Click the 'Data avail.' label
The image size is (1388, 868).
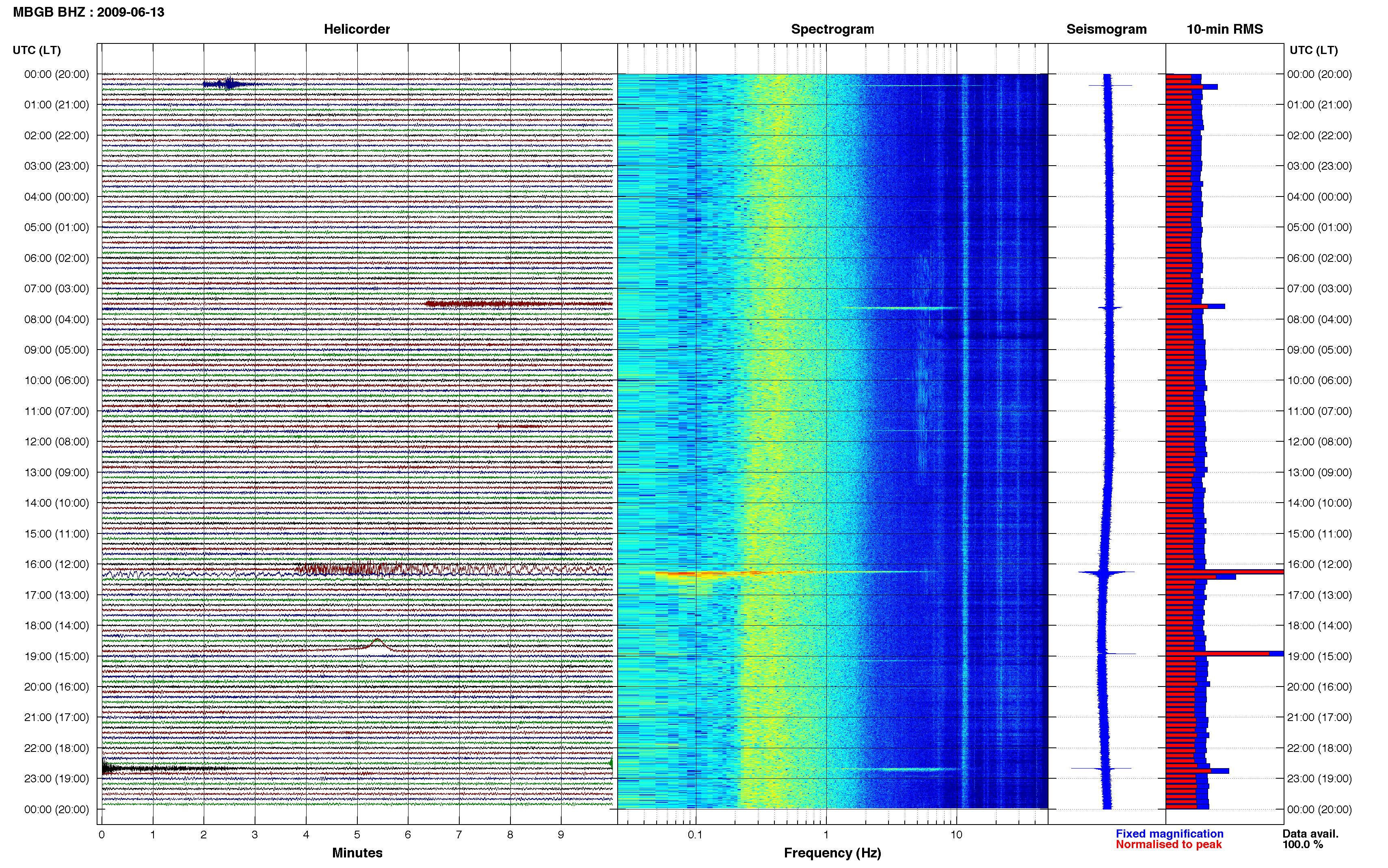tap(1310, 833)
